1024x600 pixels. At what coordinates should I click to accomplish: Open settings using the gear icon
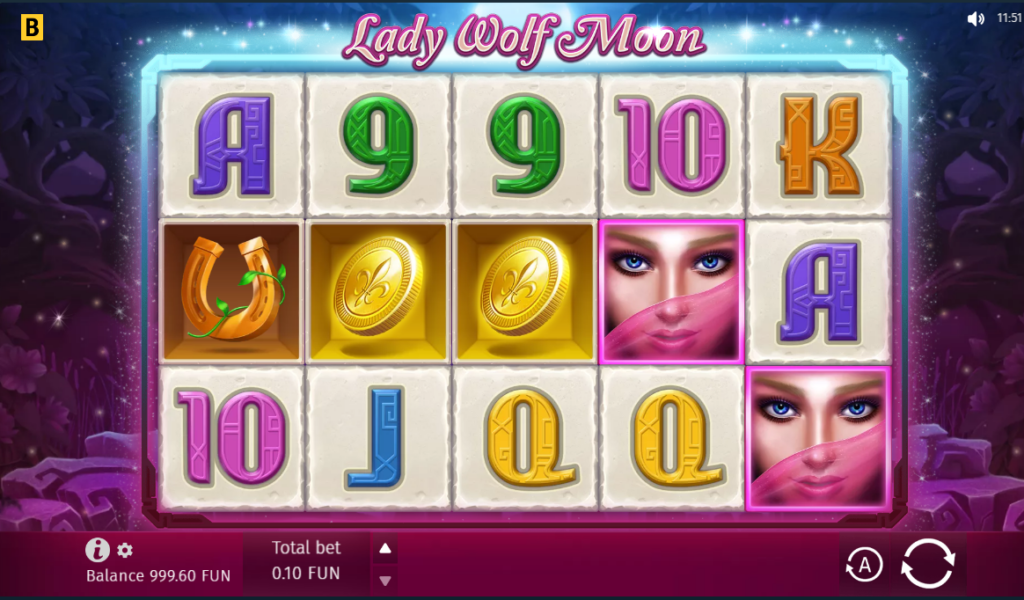(125, 550)
